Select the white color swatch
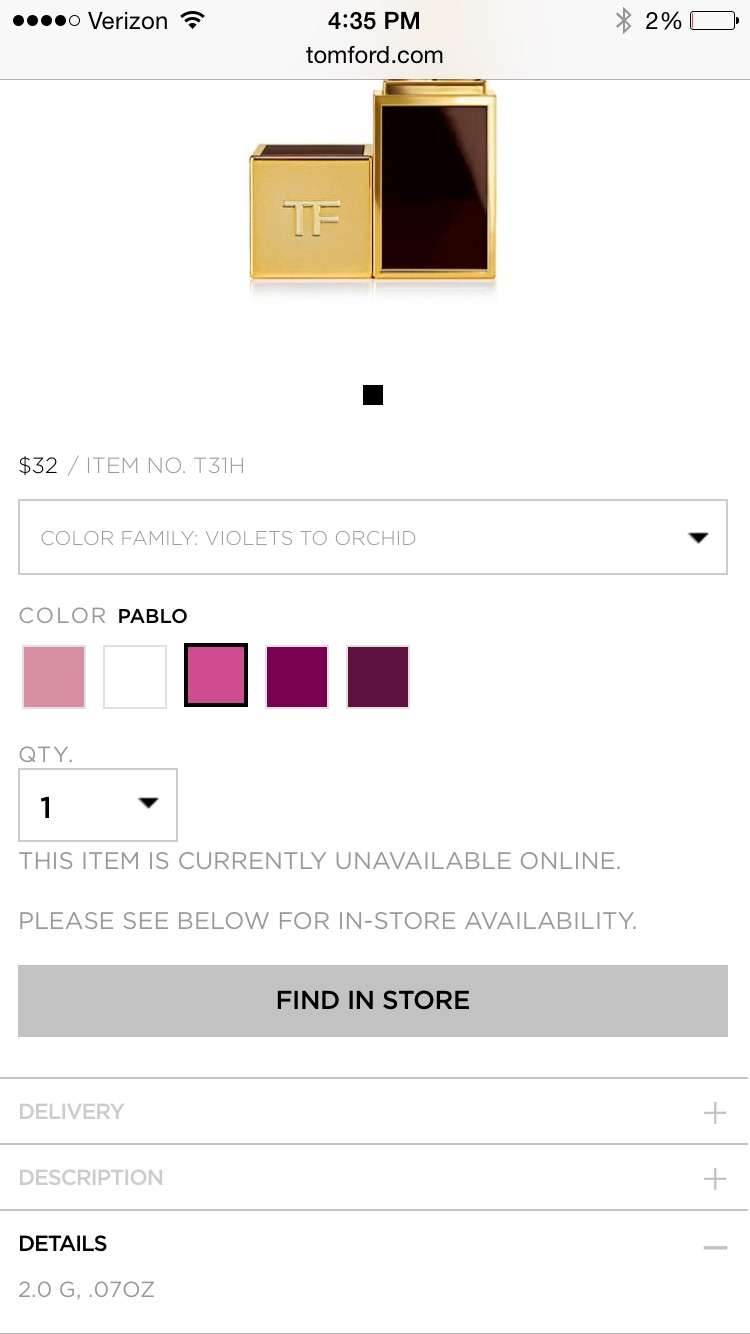This screenshot has height=1334, width=750. [x=135, y=677]
